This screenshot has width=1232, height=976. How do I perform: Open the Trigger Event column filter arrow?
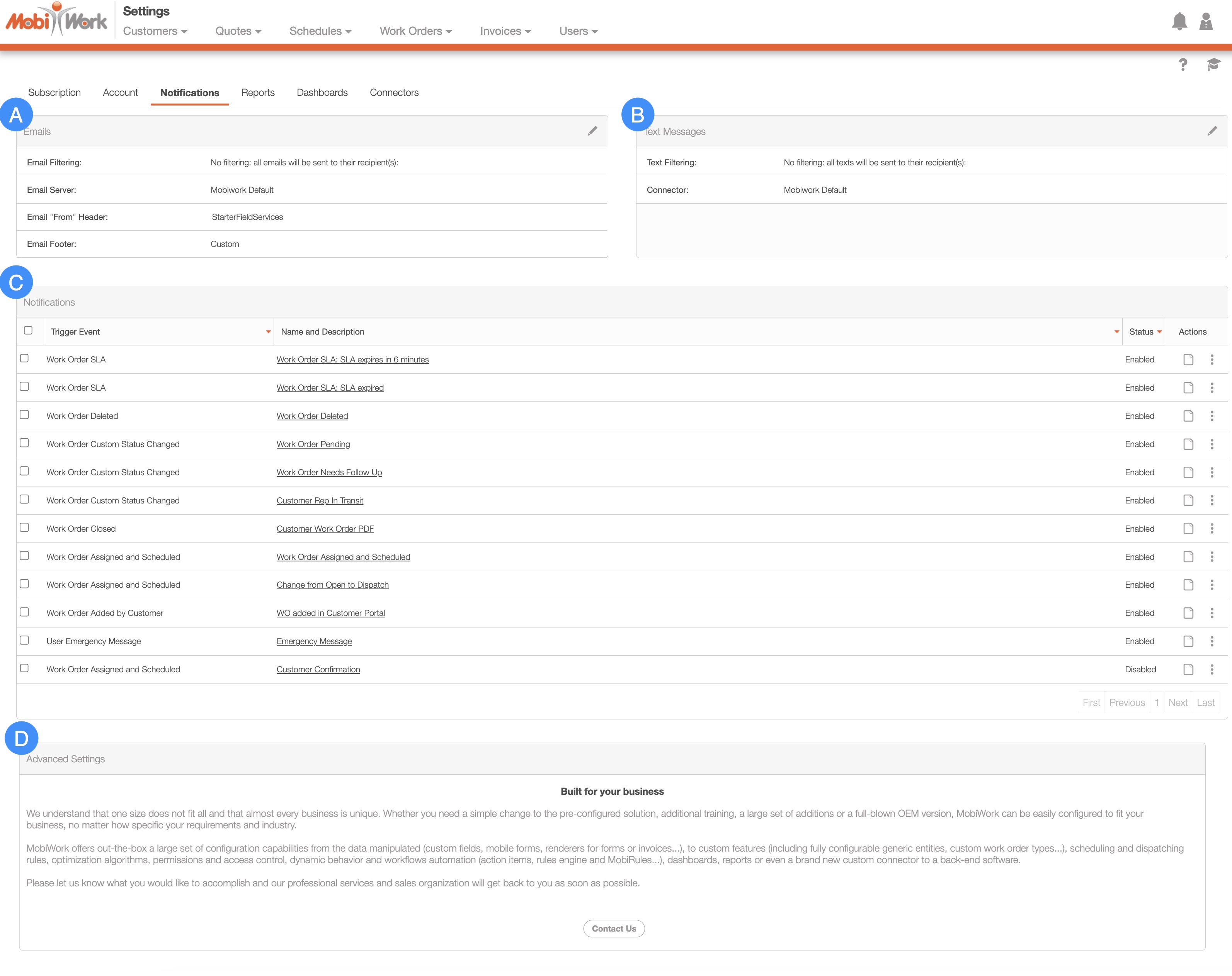(268, 332)
